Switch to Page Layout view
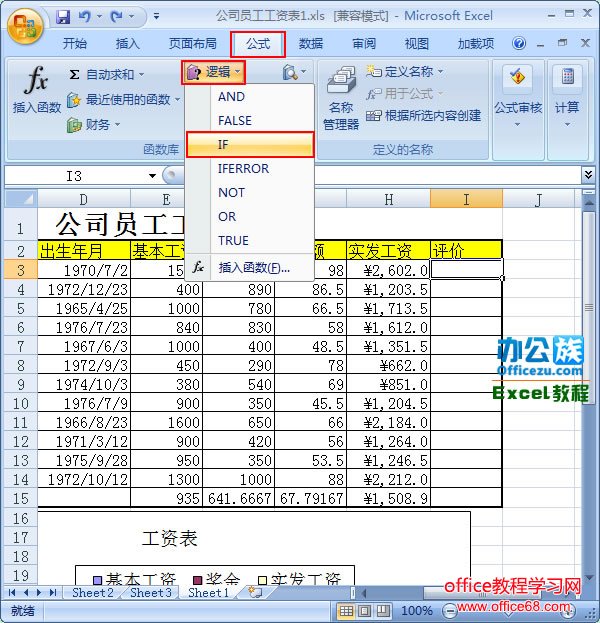Screen dimensions: 600x623 (365, 610)
